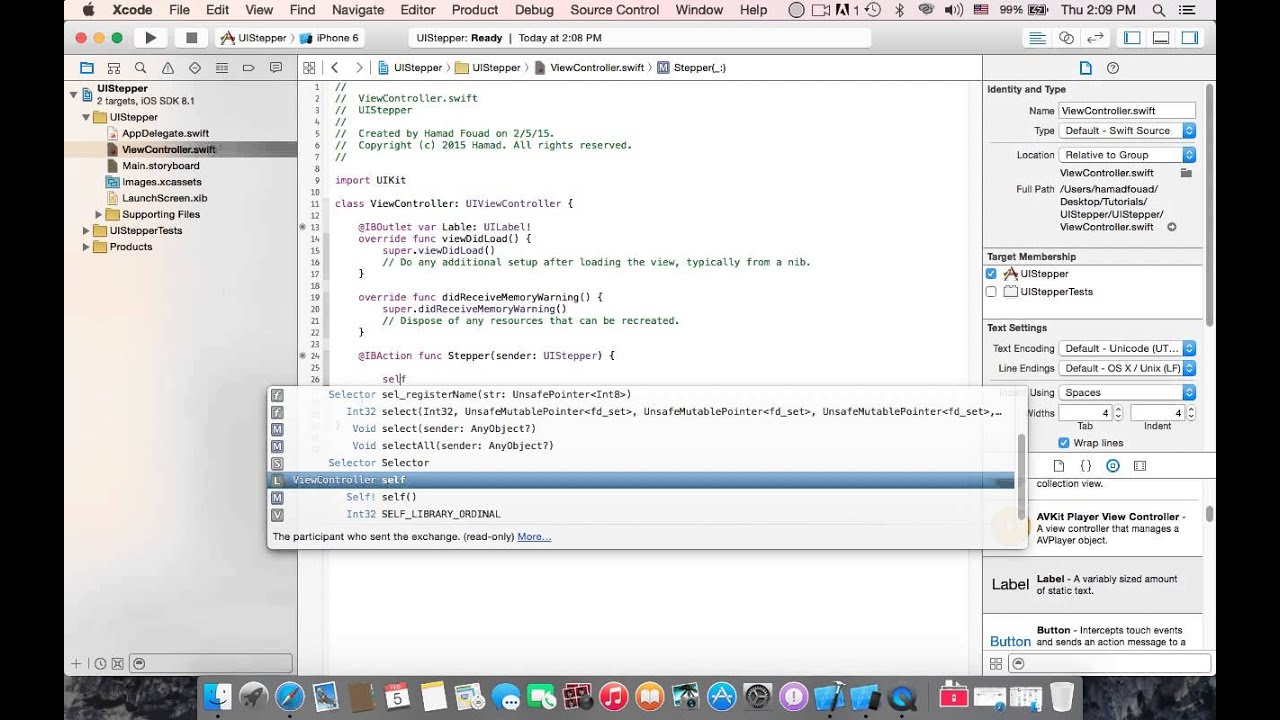Viewport: 1280px width, 720px height.
Task: Go back in editor history
Action: [x=335, y=68]
